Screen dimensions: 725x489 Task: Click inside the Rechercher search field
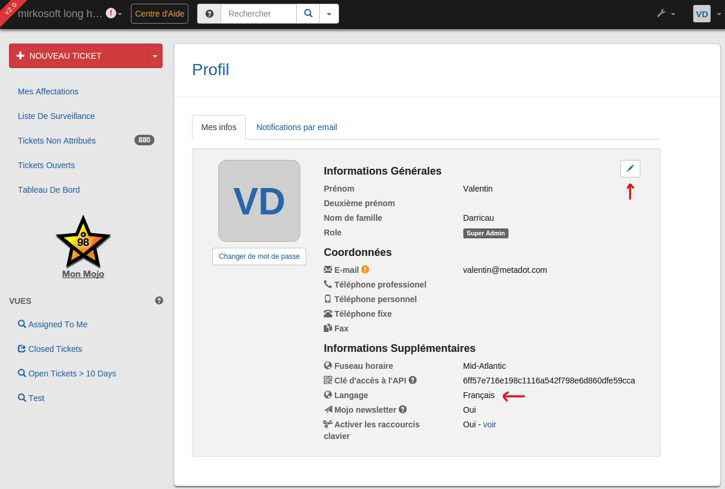tap(258, 14)
